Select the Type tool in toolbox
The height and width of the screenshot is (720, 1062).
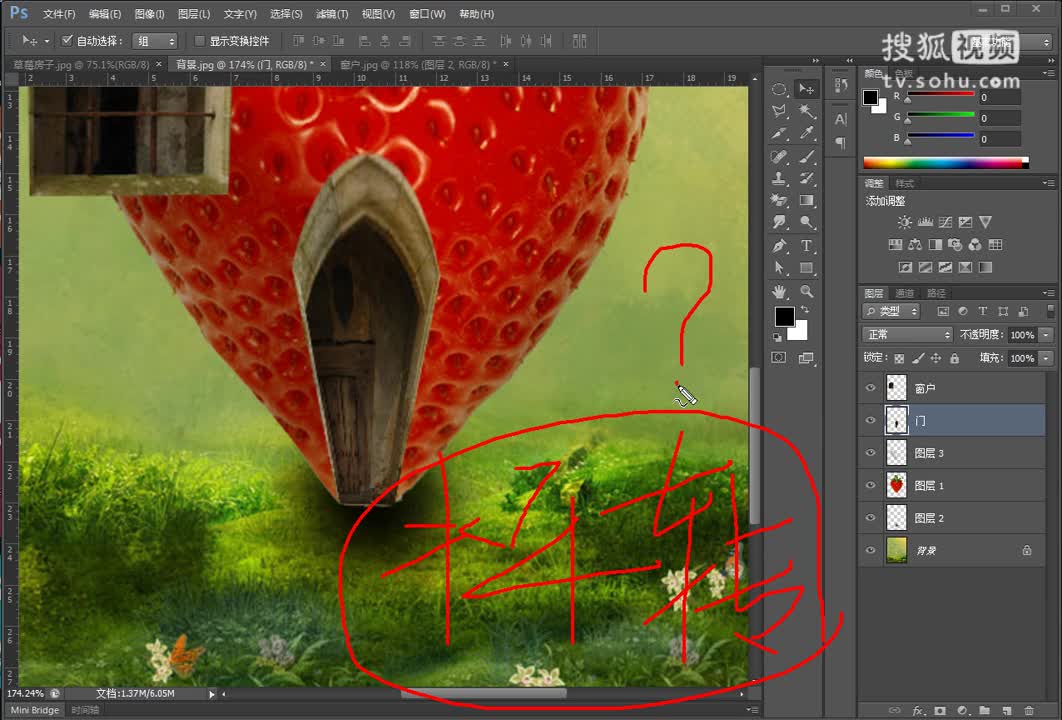[x=806, y=246]
